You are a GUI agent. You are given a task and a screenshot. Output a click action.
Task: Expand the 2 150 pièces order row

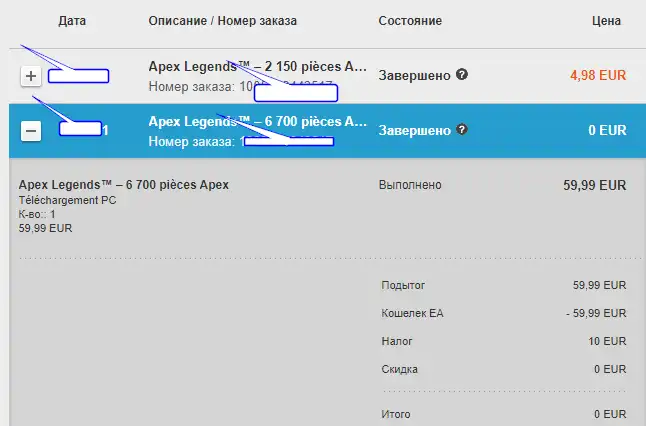click(x=31, y=76)
